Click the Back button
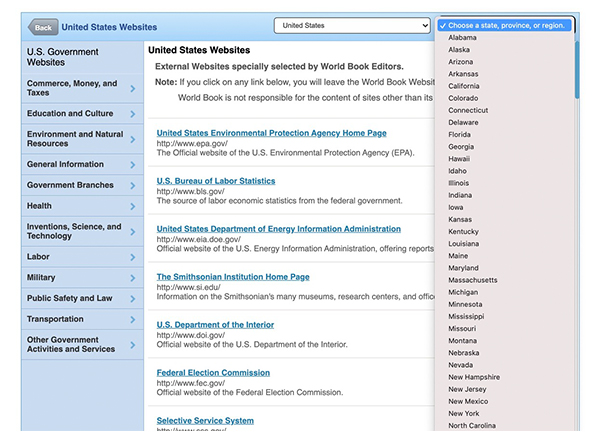This screenshot has width=600, height=432. 43,27
